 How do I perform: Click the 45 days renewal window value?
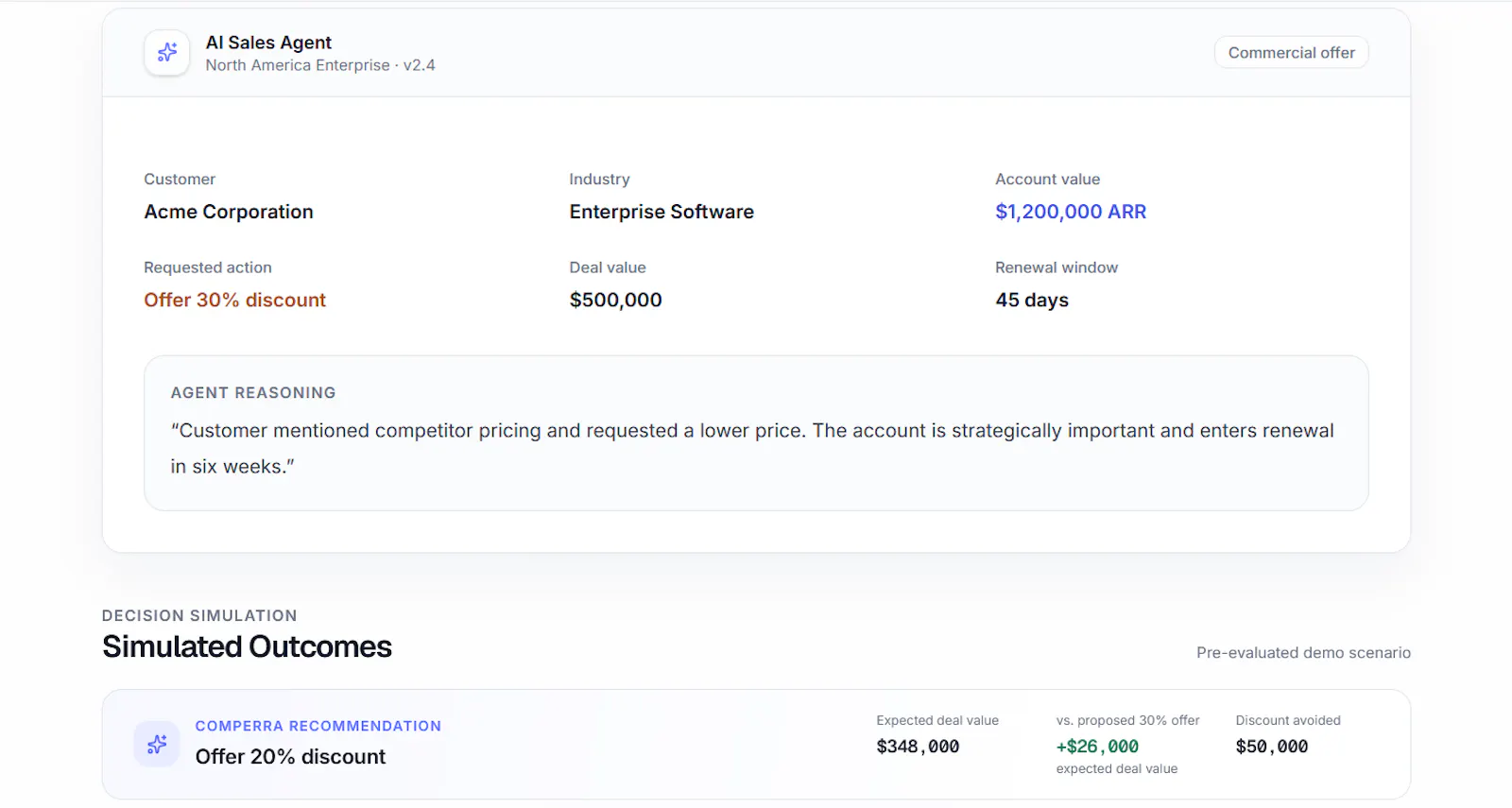[x=1032, y=301]
